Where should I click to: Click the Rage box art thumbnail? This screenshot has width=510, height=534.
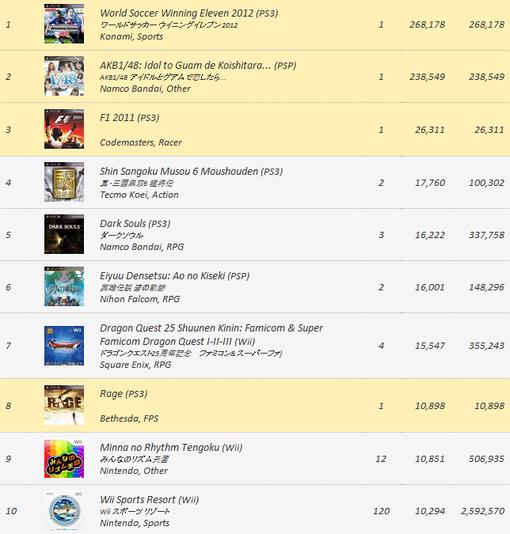(64, 405)
